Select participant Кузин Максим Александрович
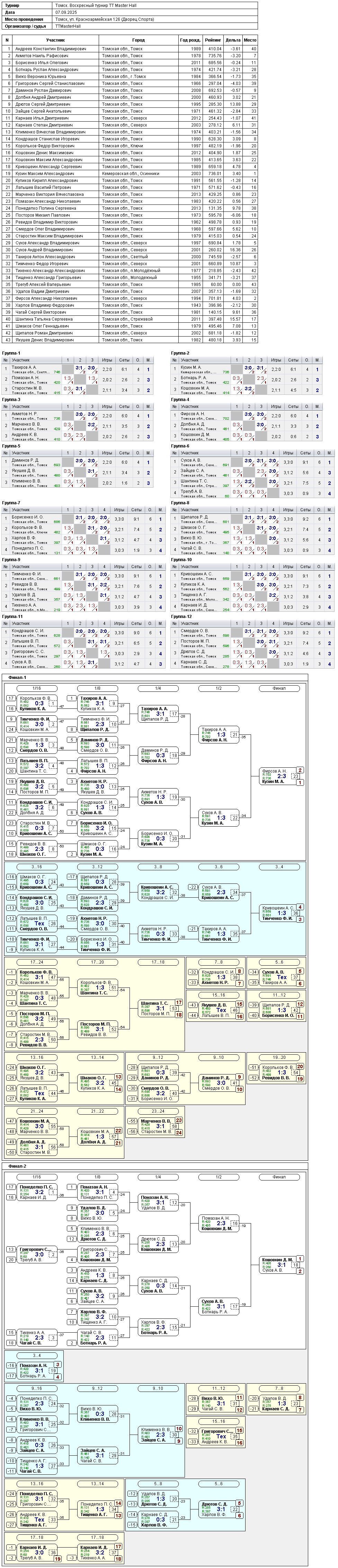338x1568 pixels. pos(44,174)
